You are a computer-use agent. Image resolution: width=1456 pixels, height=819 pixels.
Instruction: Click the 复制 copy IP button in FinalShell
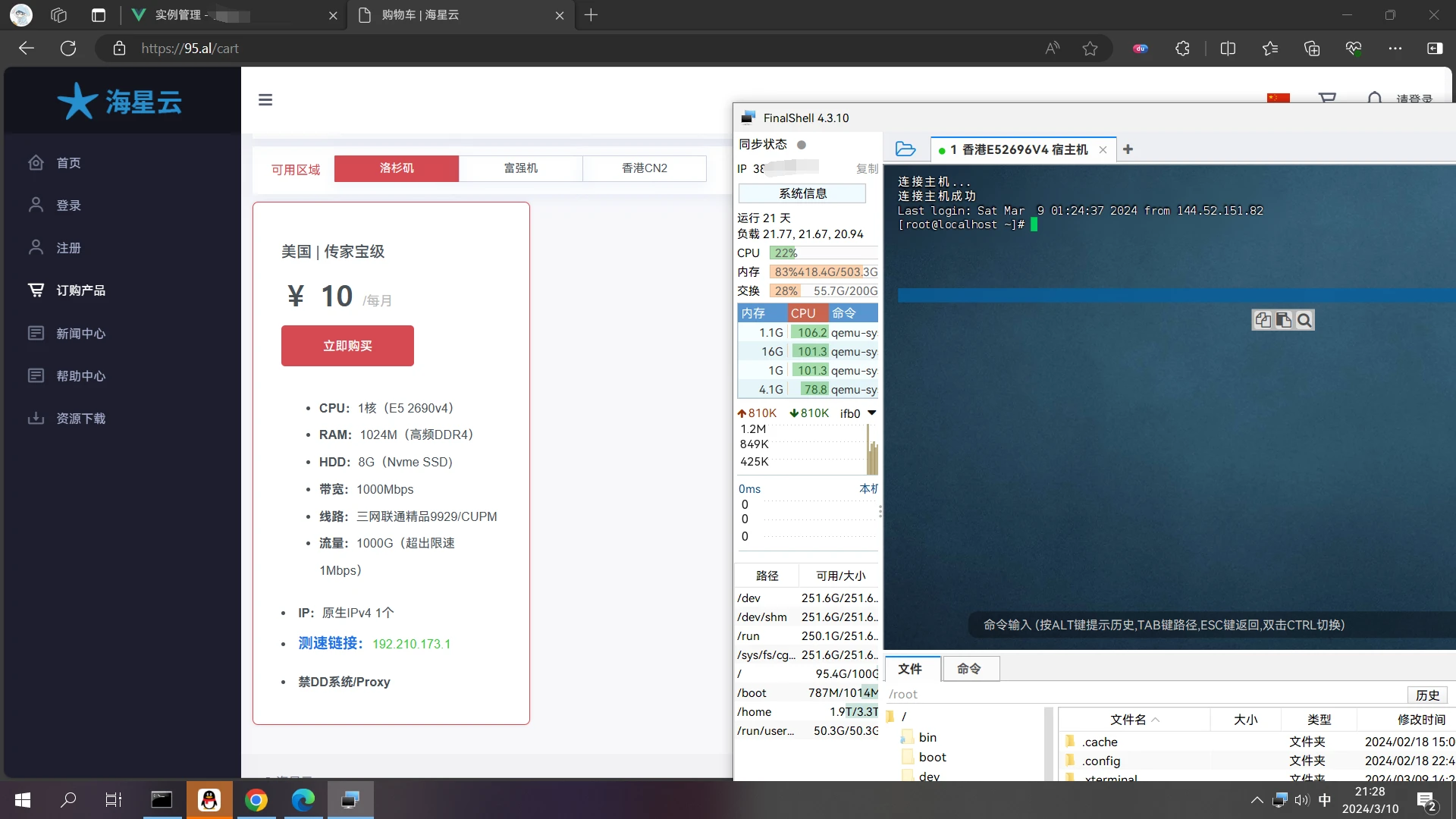867,168
